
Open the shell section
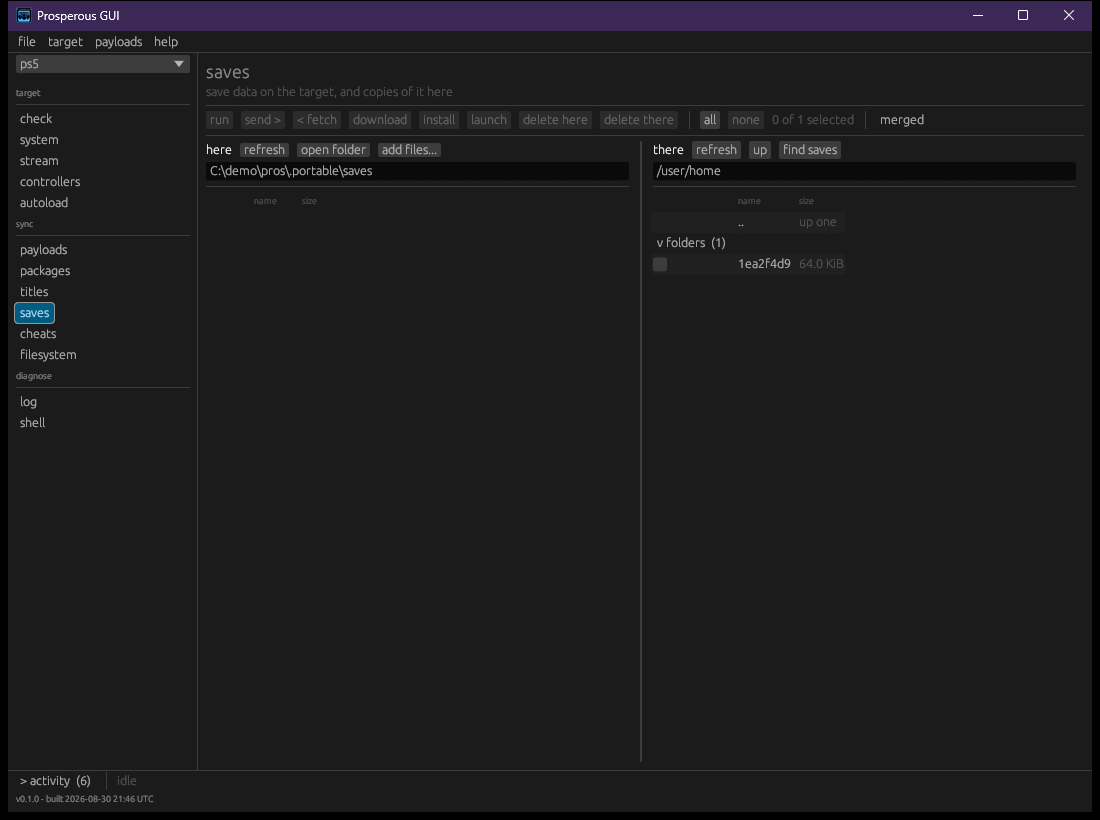[x=32, y=423]
